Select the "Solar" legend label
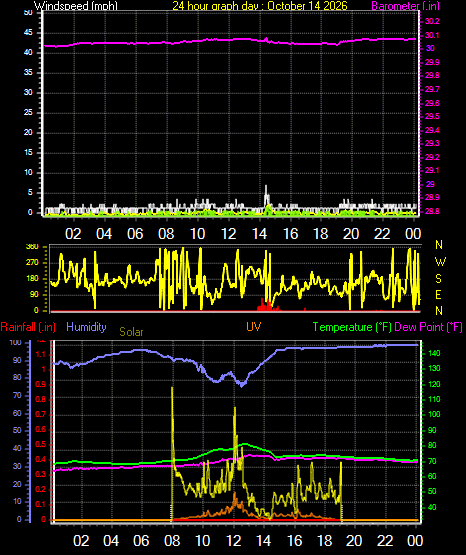This screenshot has height=555, width=466. [x=131, y=332]
